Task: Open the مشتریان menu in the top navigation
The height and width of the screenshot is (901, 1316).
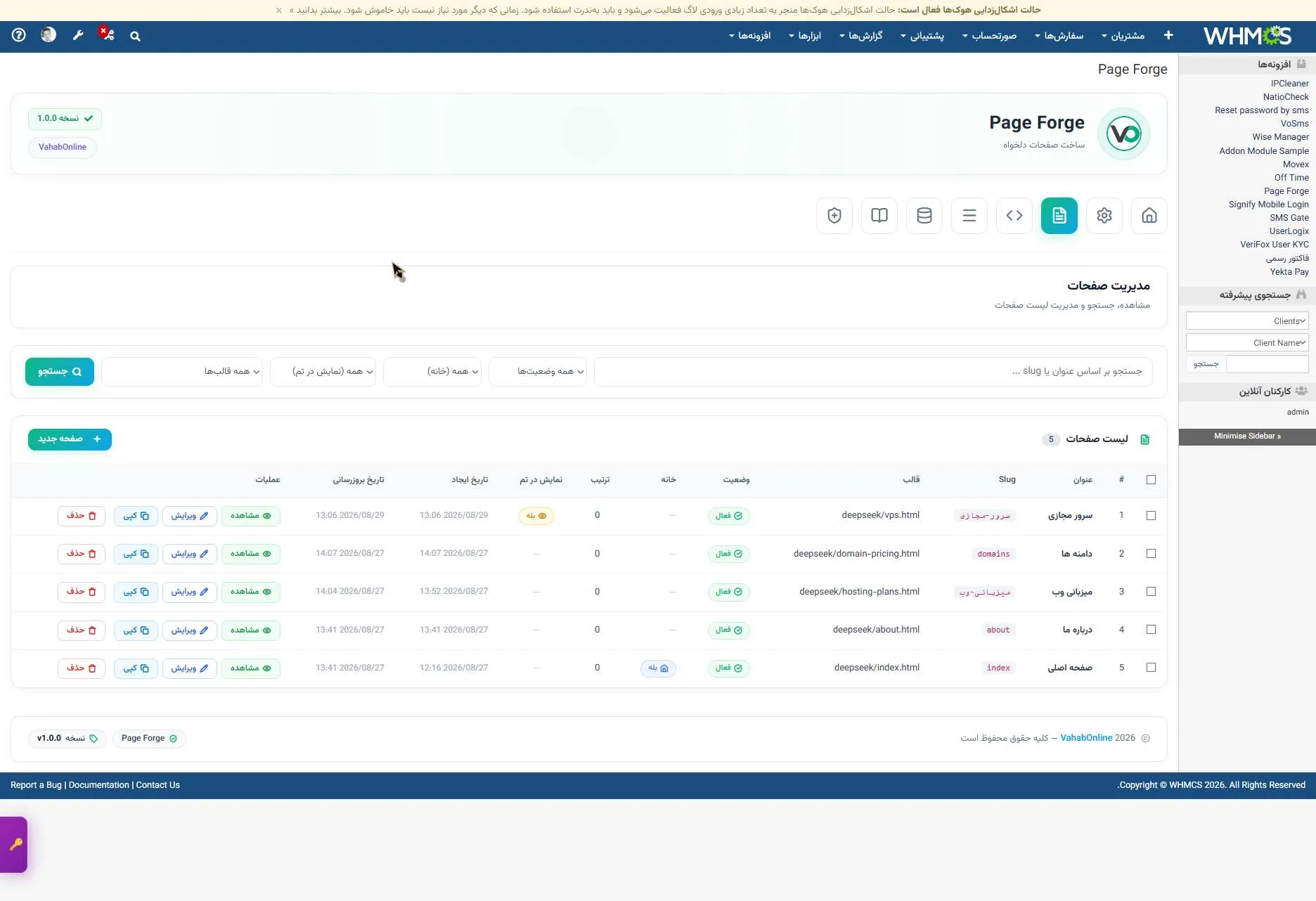Action: pyautogui.click(x=1123, y=36)
